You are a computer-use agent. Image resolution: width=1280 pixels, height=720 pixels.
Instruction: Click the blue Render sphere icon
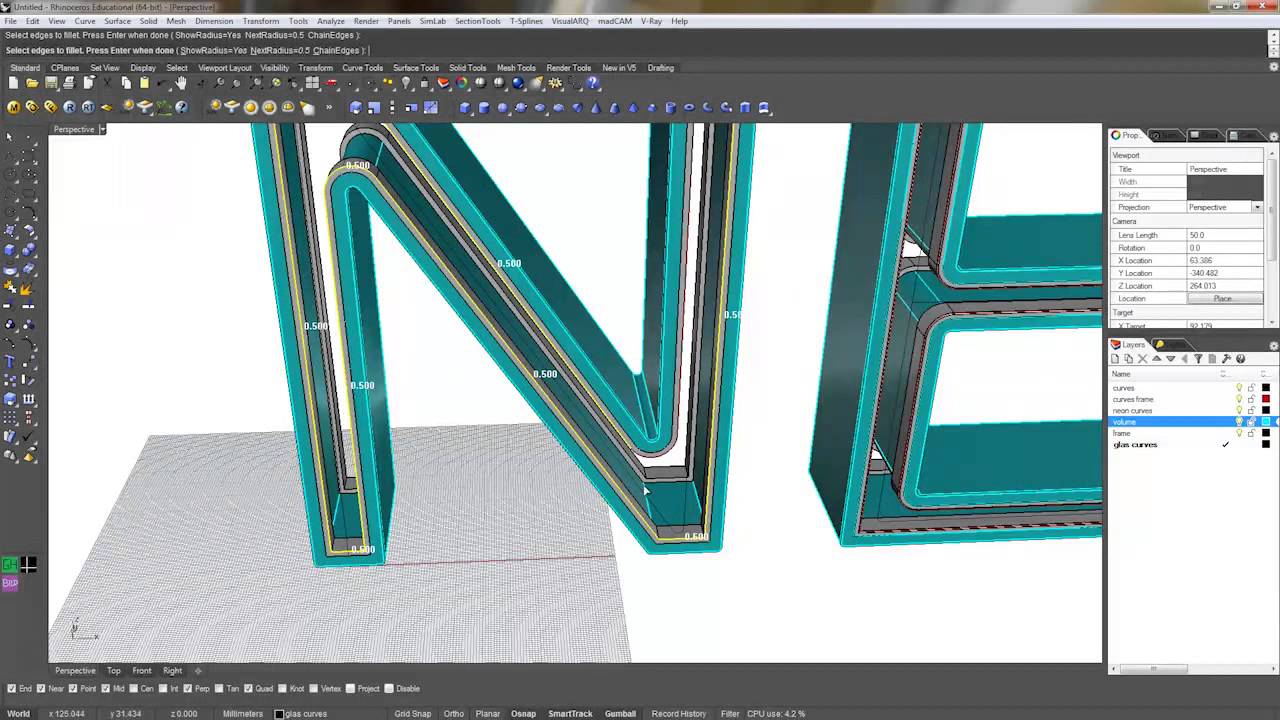coord(518,83)
